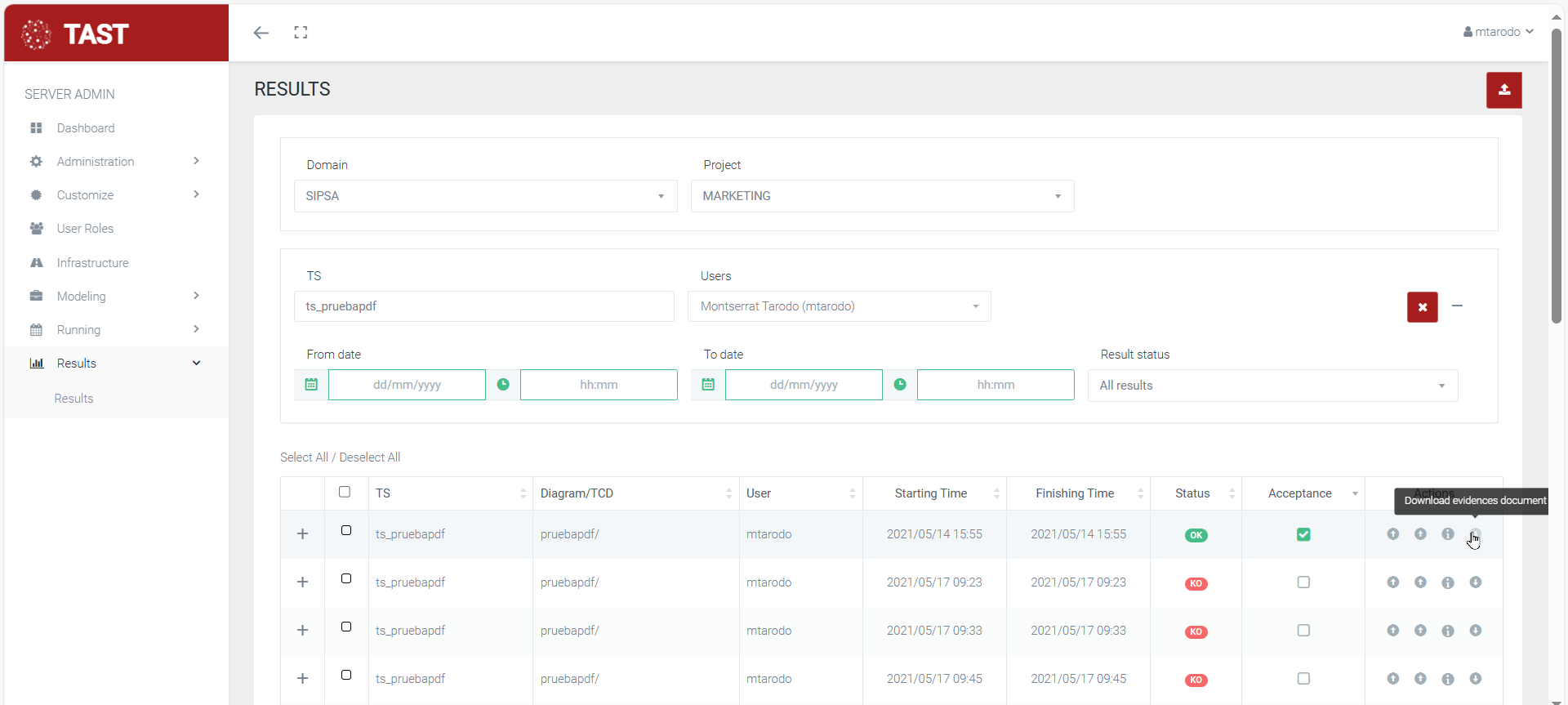Image resolution: width=1568 pixels, height=705 pixels.
Task: Click the Select All link
Action: point(304,457)
